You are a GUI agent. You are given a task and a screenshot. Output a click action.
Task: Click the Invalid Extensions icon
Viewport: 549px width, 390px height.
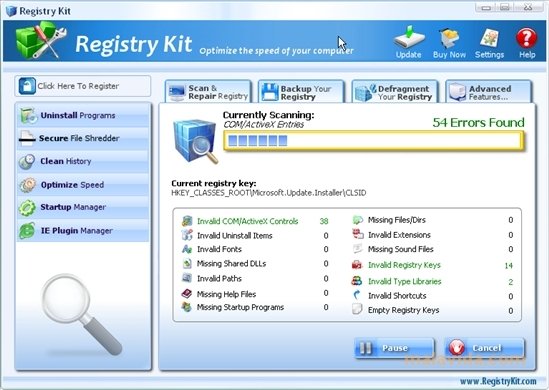click(357, 234)
